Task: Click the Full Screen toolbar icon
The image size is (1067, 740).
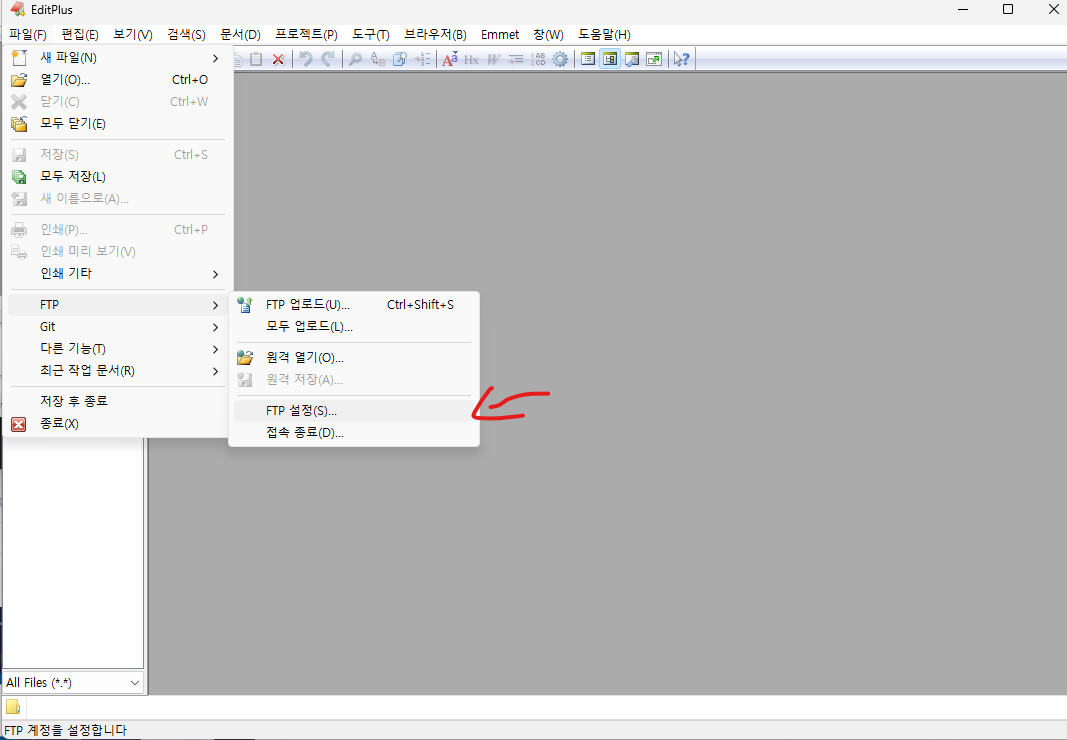Action: click(x=654, y=59)
